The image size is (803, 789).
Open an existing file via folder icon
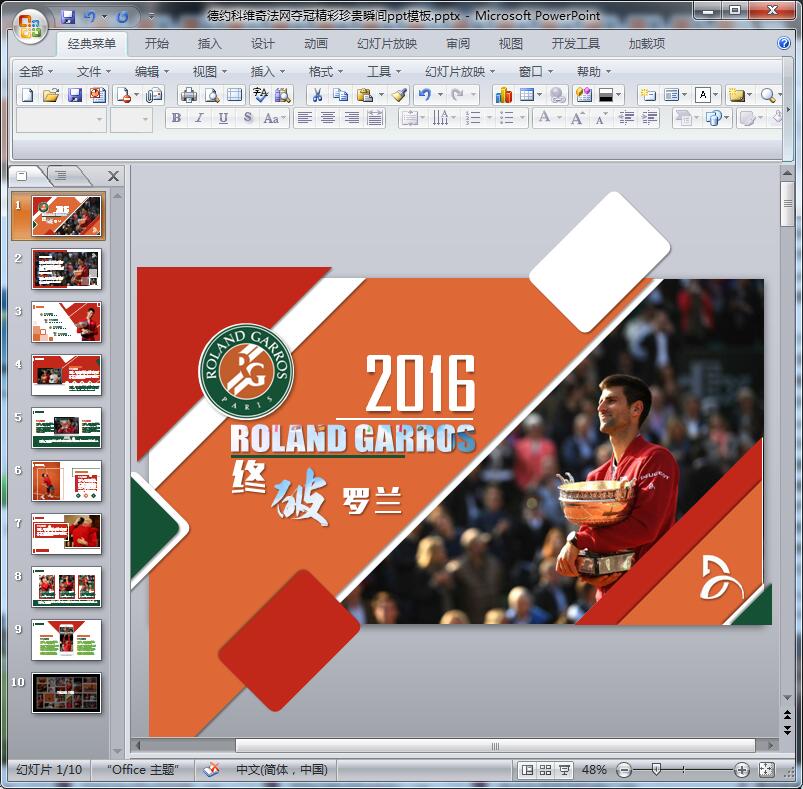pos(51,95)
